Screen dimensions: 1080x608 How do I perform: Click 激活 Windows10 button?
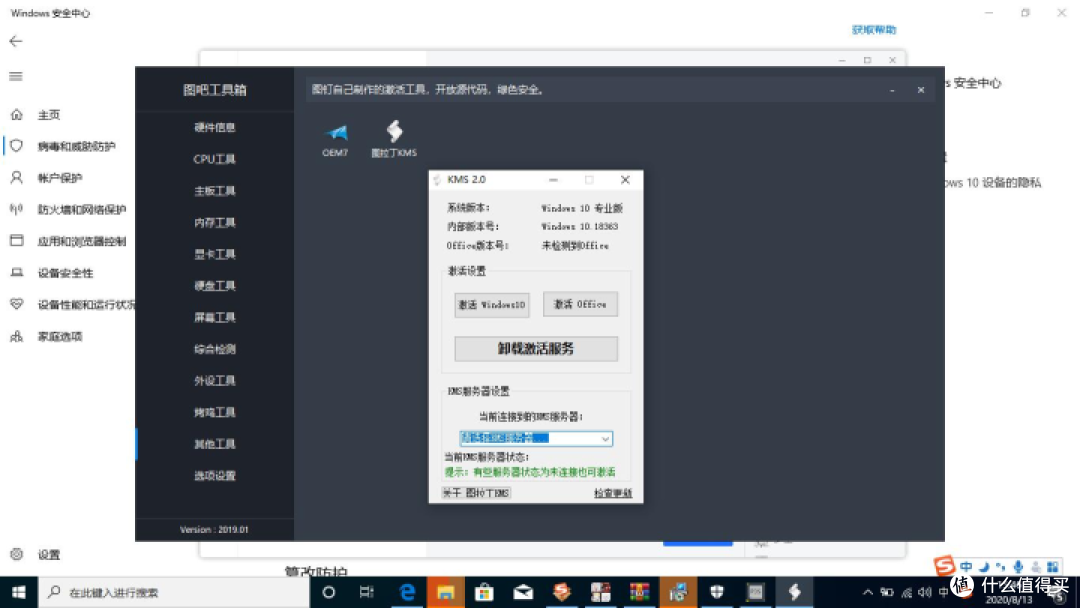[x=492, y=304]
